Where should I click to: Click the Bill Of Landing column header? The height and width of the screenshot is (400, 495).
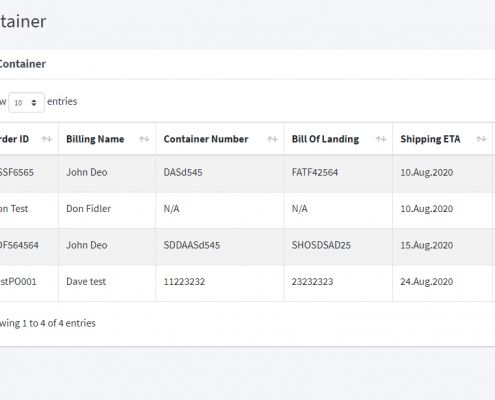tap(338, 139)
